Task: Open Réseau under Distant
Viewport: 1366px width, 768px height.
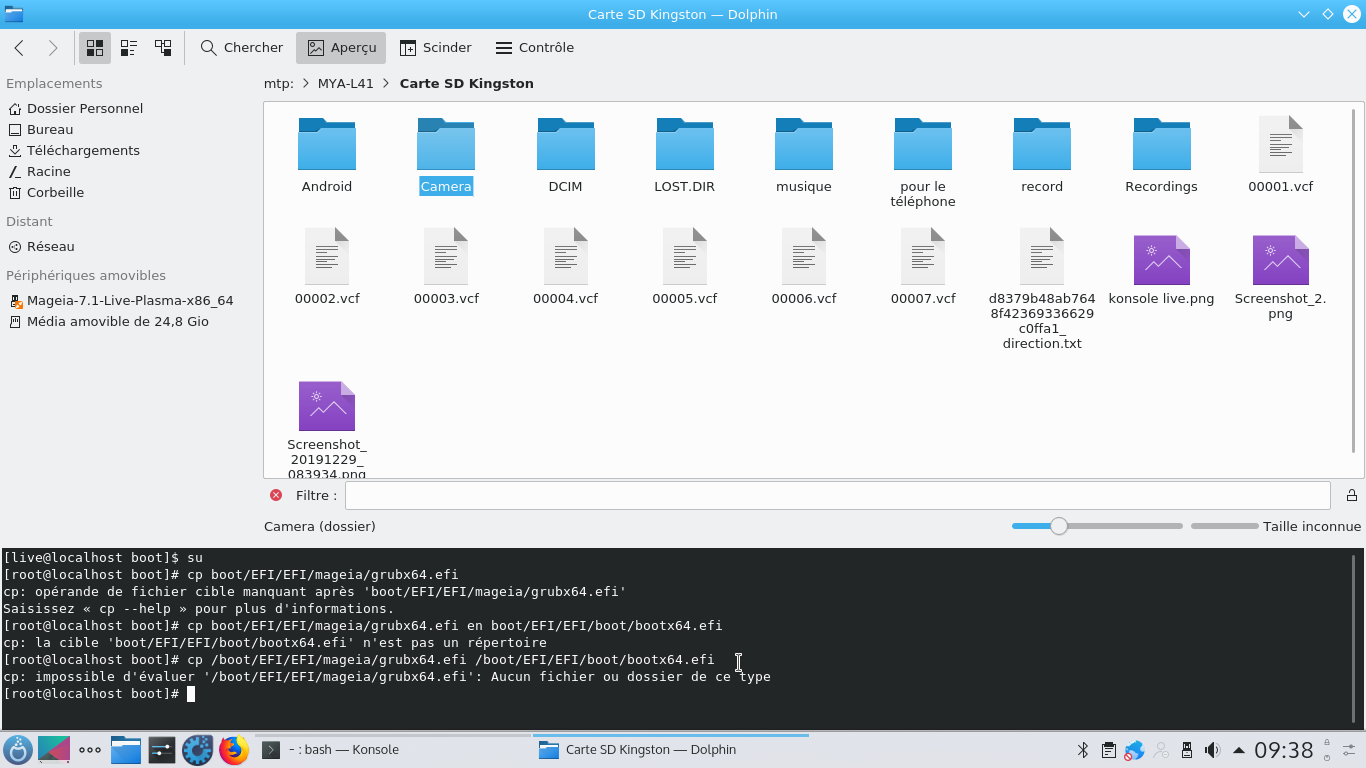Action: [42, 246]
